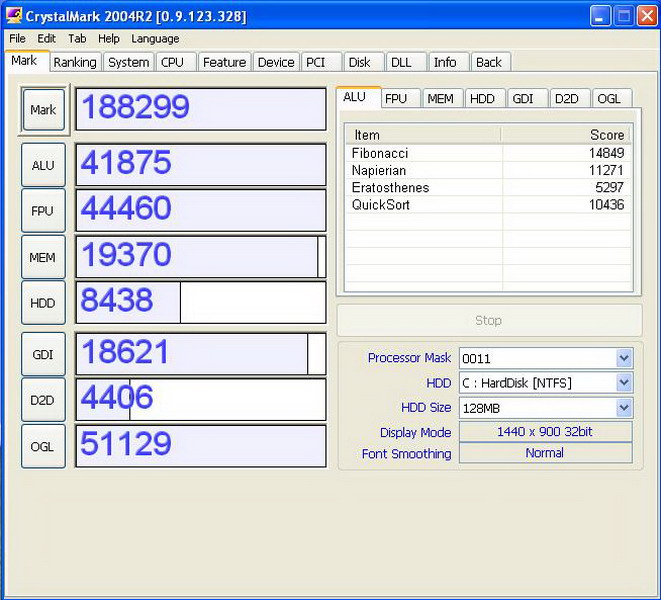This screenshot has width=661, height=600.
Task: Select the OGL results sub-tab
Action: [x=610, y=99]
